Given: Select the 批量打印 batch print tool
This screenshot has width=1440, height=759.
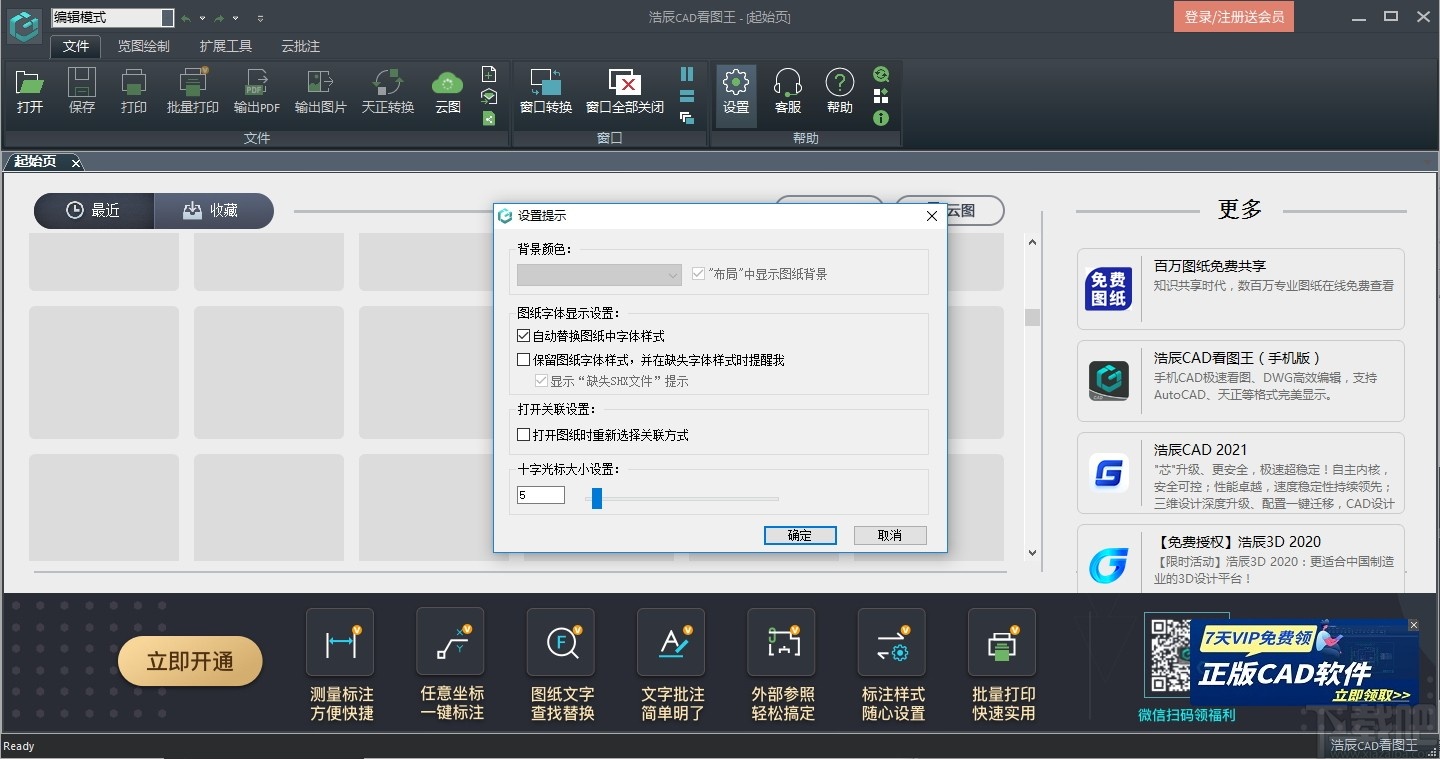Looking at the screenshot, I should point(192,90).
